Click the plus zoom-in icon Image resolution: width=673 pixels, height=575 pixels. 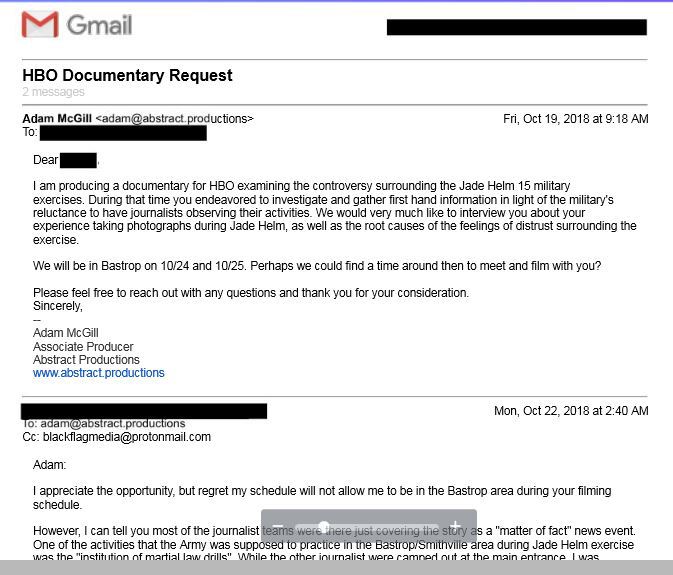pos(455,526)
